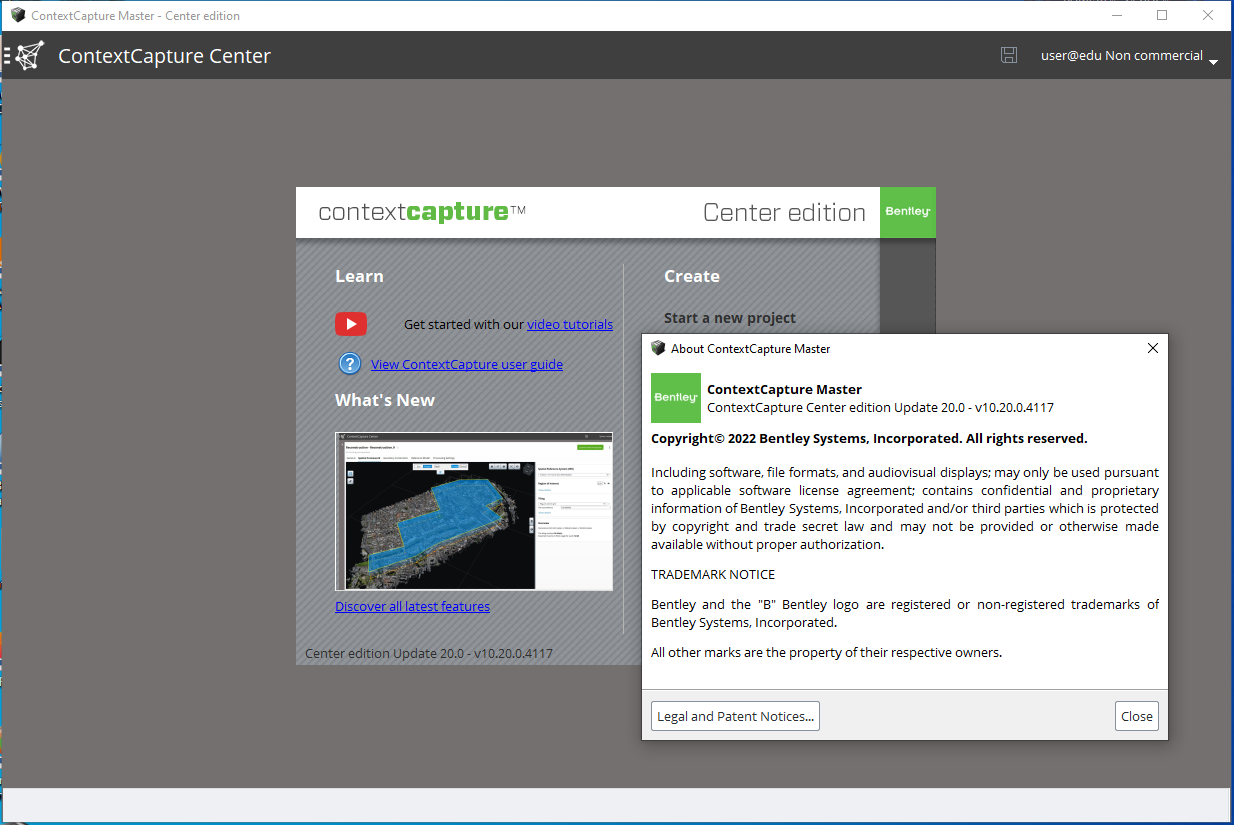Click main window title bar app icon
Viewport: 1234px width, 825px height.
[x=18, y=15]
